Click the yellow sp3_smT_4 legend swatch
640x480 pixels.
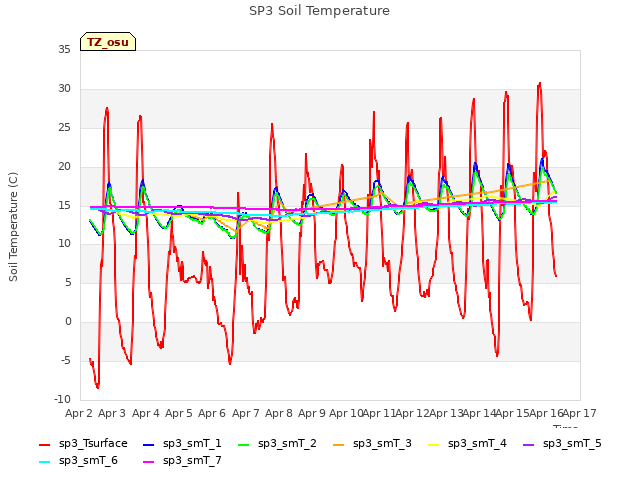[433, 444]
